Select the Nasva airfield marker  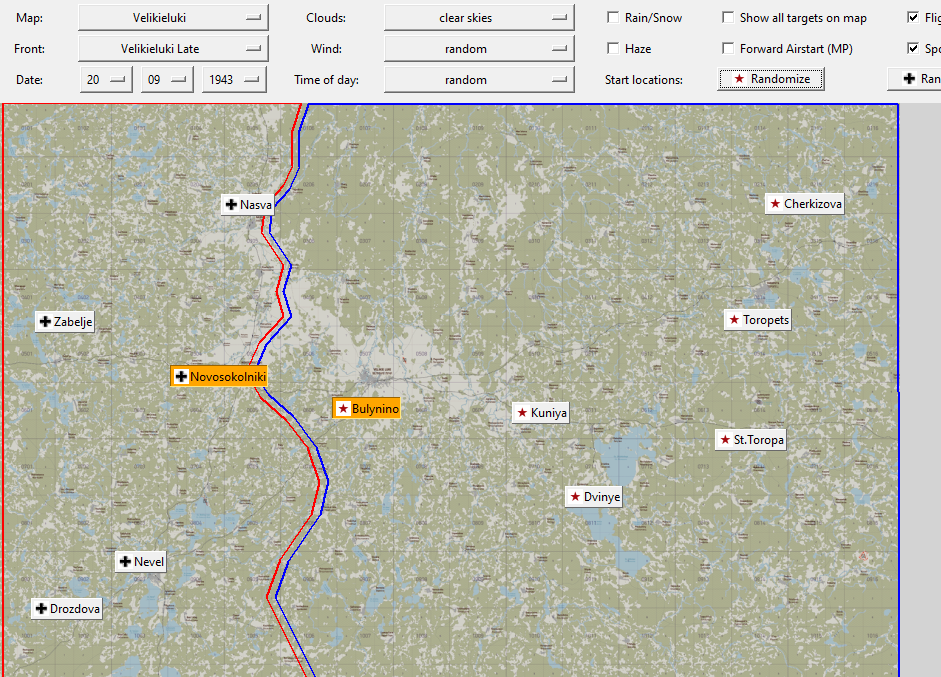[x=248, y=205]
